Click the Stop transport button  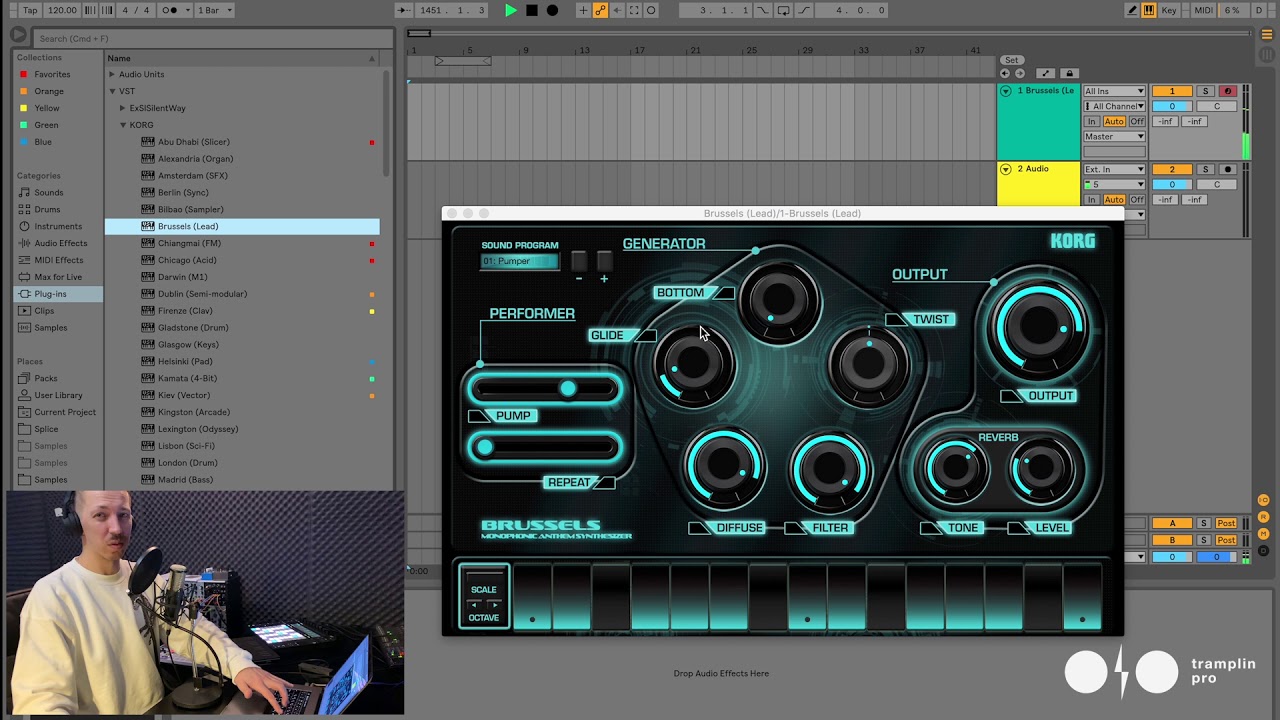click(531, 10)
